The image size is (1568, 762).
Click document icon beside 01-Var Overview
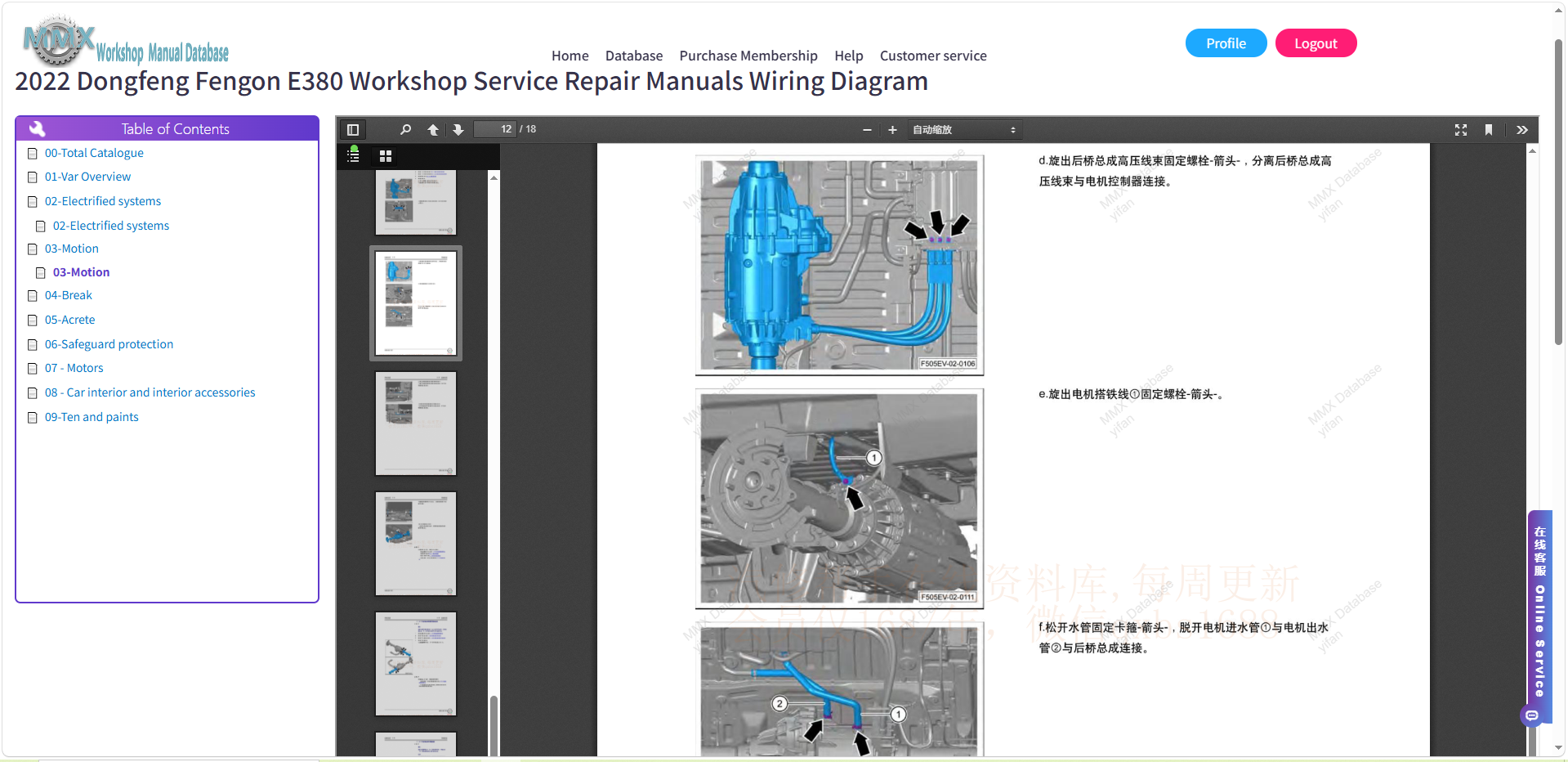33,177
